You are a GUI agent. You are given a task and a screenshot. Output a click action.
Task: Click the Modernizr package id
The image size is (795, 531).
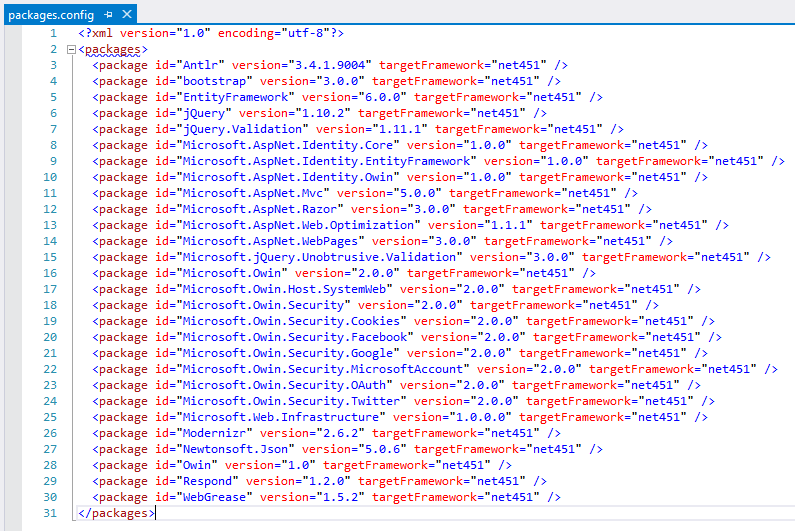click(214, 433)
